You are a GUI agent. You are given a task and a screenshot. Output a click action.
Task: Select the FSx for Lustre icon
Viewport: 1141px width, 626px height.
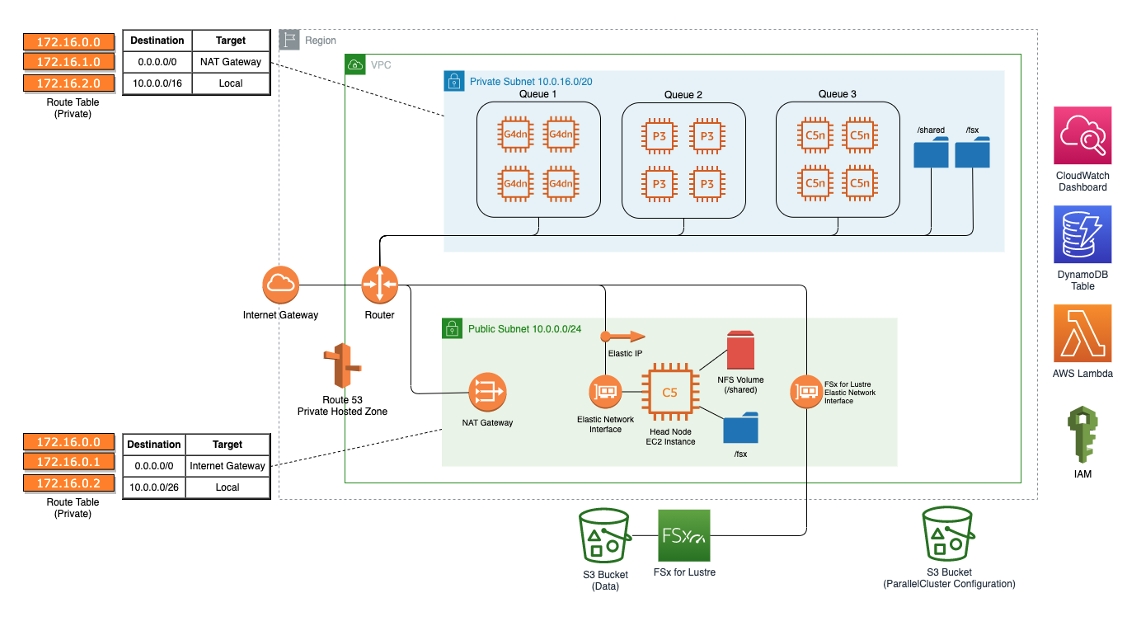pos(683,537)
